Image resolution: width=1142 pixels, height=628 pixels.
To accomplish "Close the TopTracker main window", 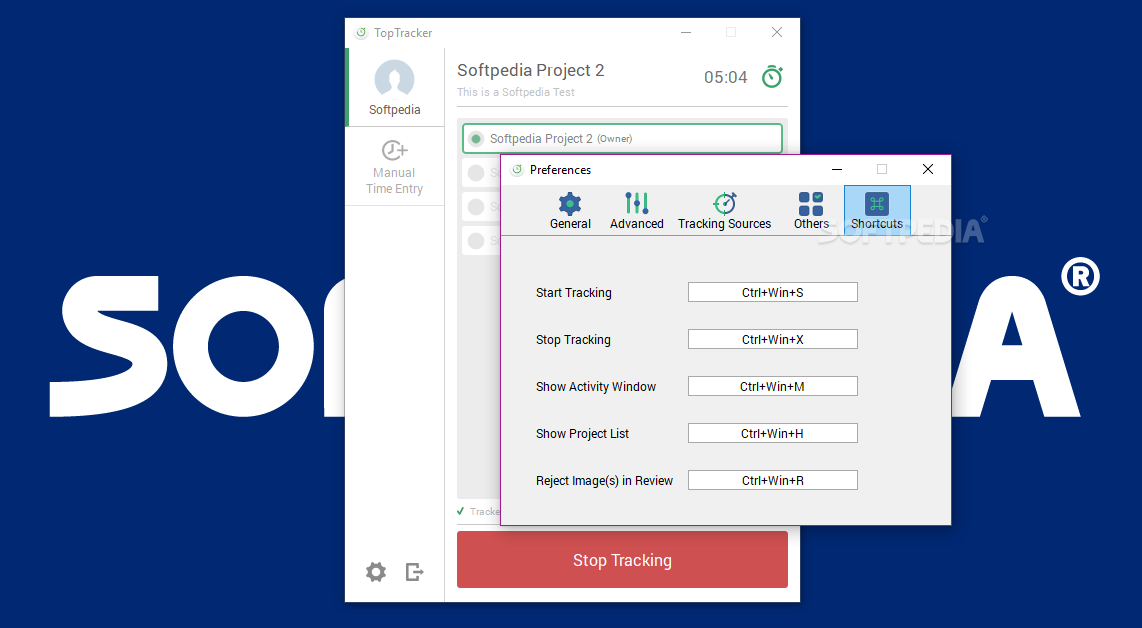I will (777, 32).
